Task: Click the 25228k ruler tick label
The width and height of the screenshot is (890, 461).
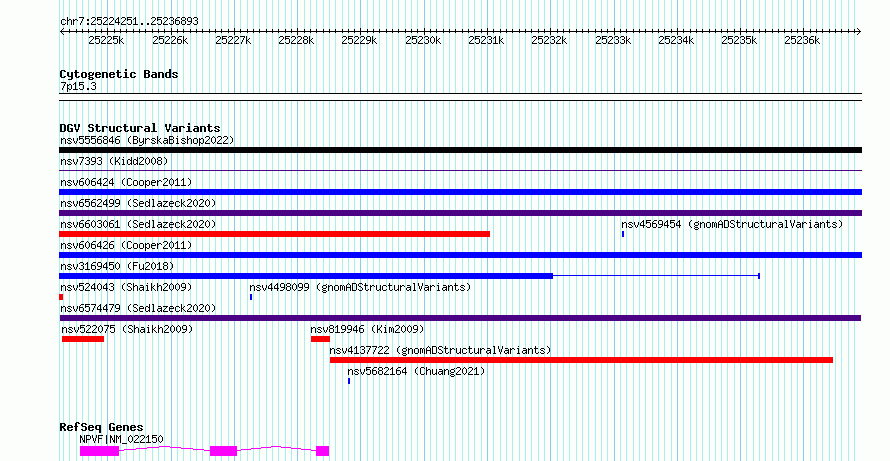Action: click(296, 41)
